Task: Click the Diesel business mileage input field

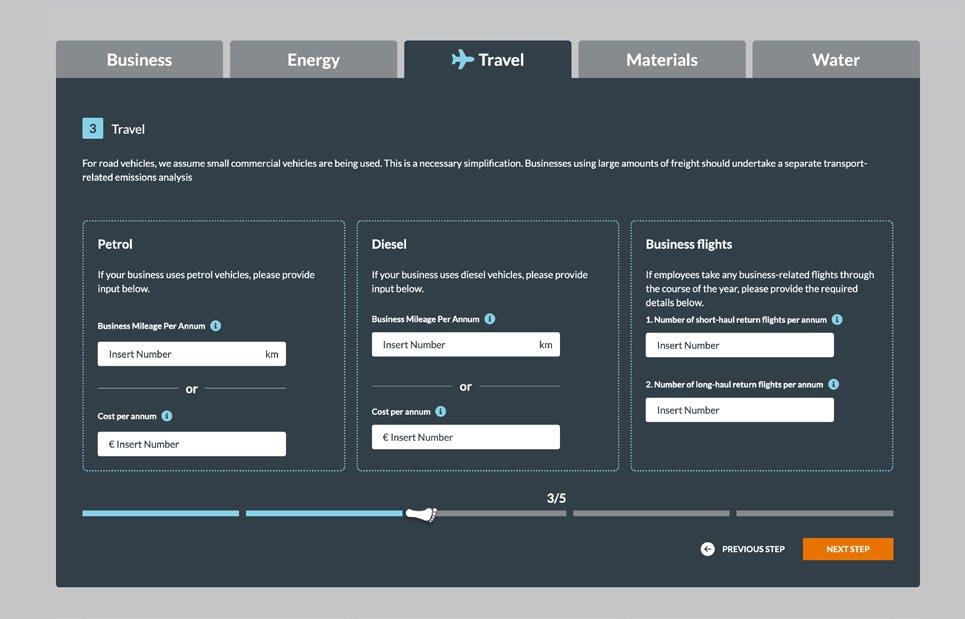Action: click(465, 344)
